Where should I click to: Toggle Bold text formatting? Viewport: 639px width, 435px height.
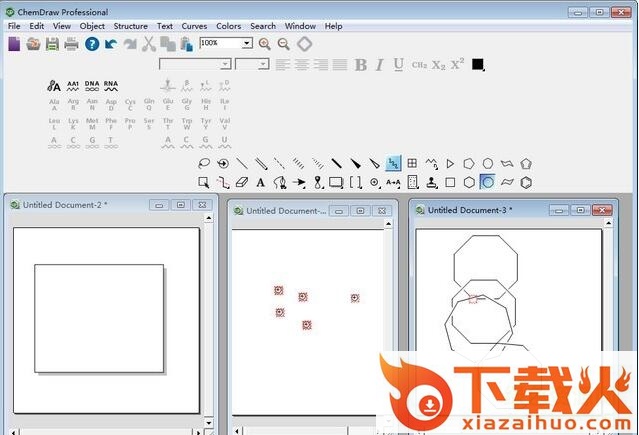click(x=361, y=65)
